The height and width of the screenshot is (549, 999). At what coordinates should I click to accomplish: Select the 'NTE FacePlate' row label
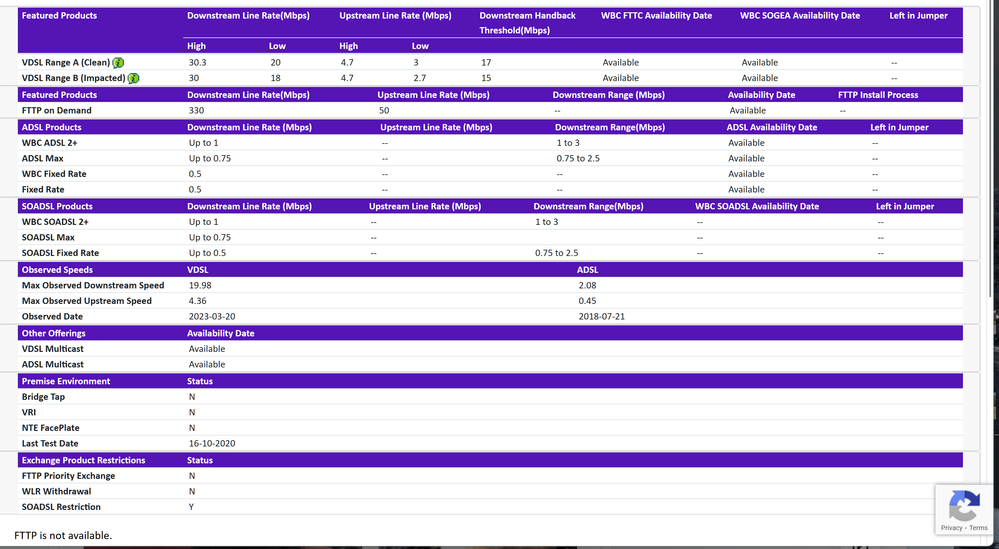tap(50, 428)
